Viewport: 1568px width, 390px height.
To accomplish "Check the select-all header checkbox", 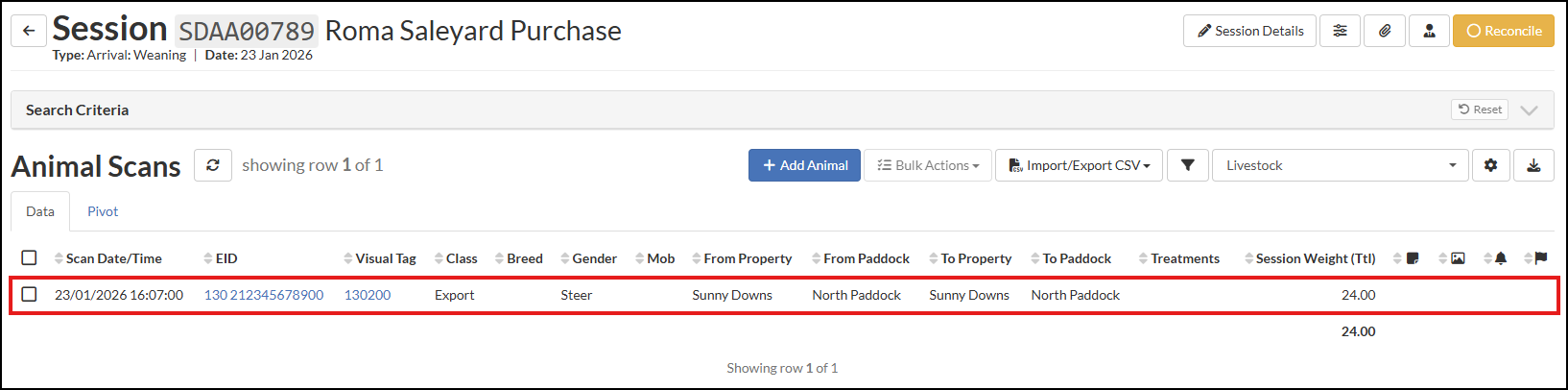I will point(29,257).
